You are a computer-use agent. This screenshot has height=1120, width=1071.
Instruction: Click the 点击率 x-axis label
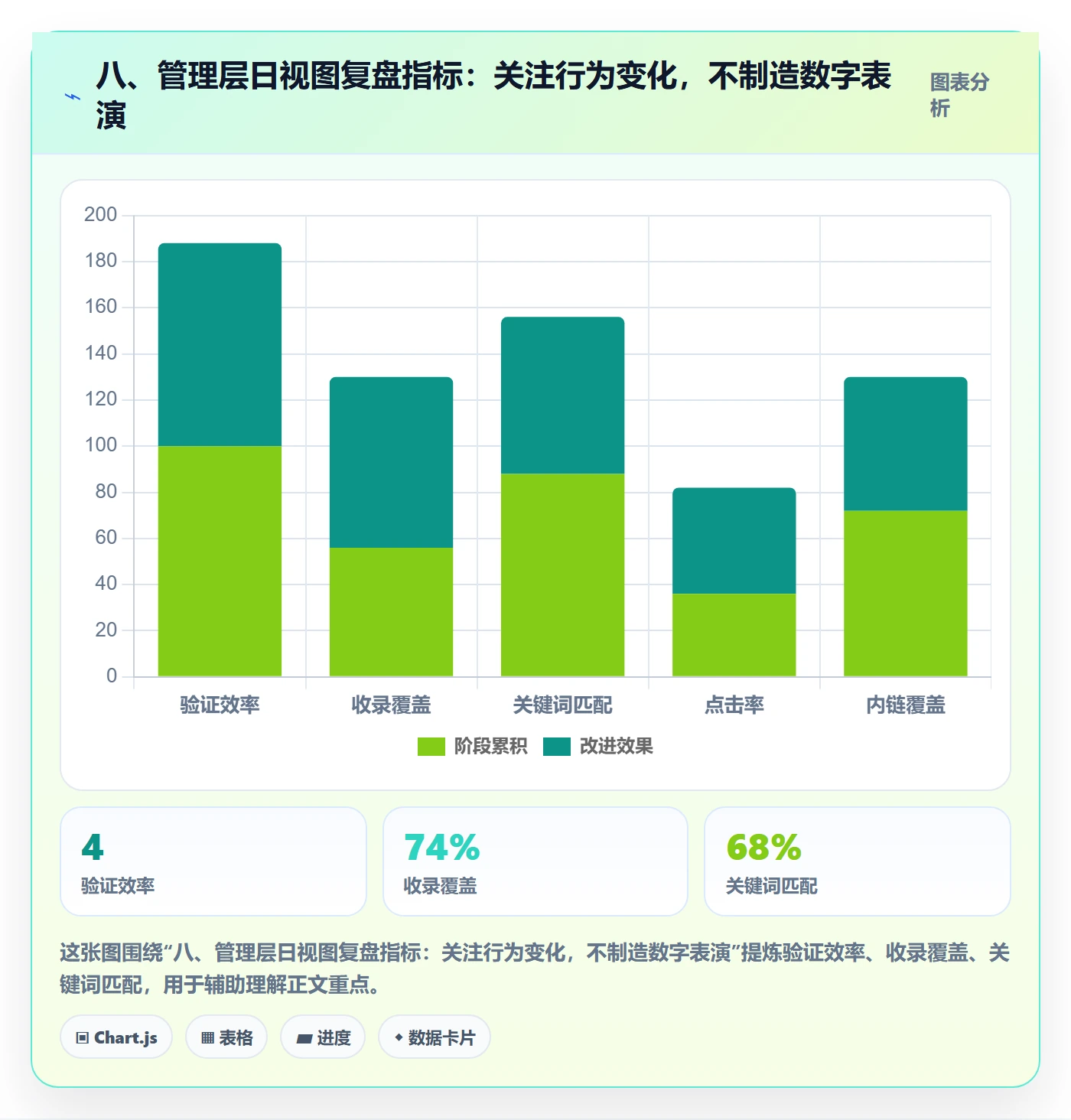click(x=734, y=705)
